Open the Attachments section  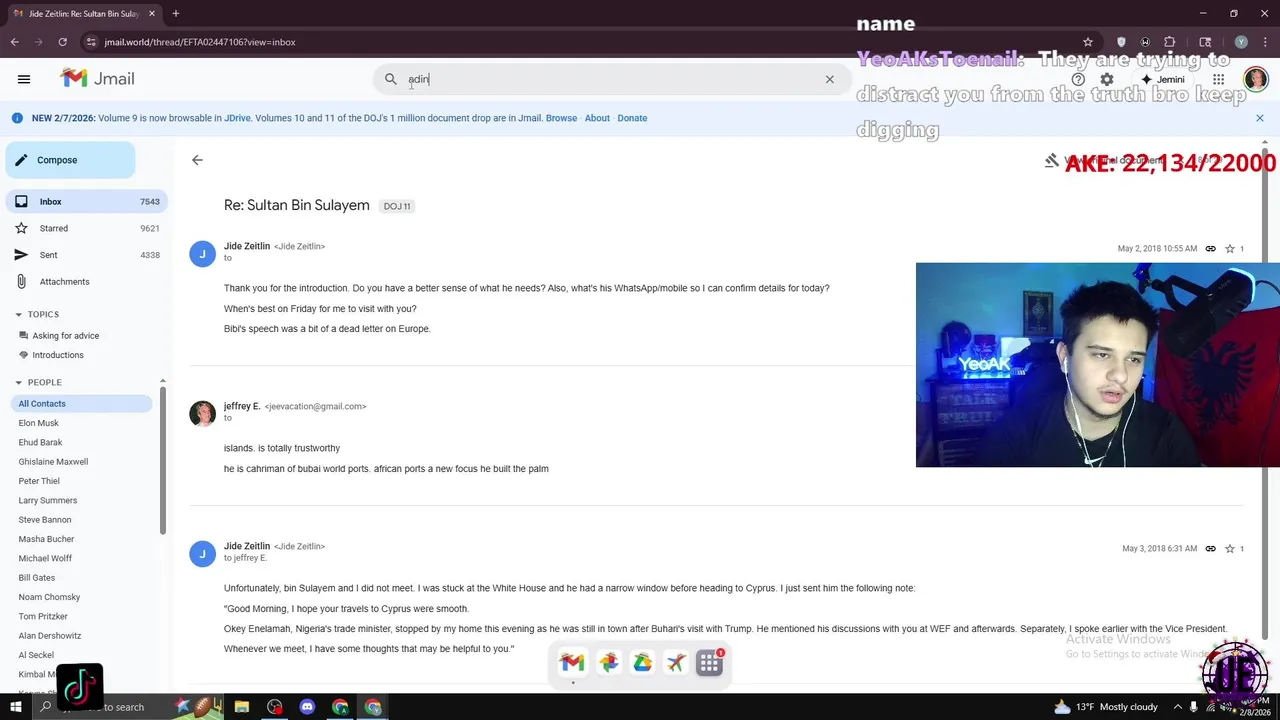(86, 282)
